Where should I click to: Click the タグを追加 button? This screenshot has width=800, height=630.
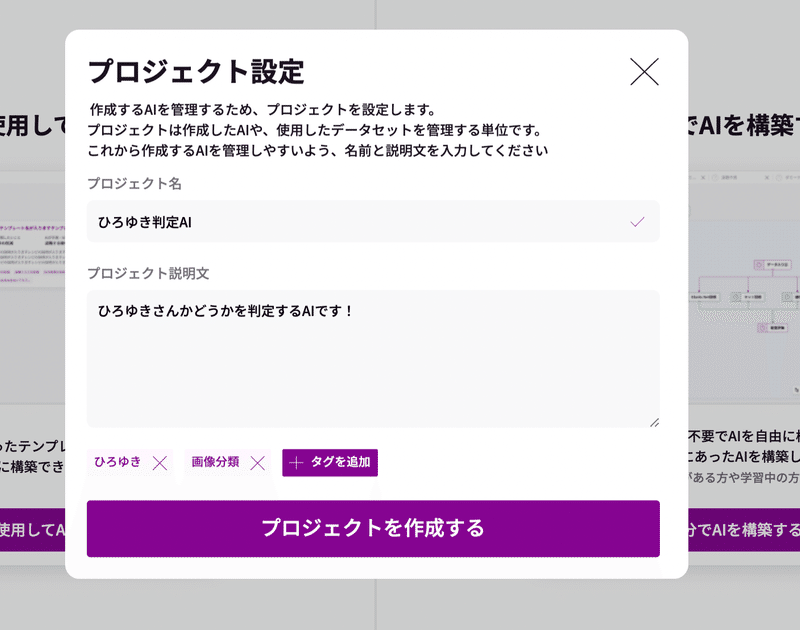coord(330,463)
